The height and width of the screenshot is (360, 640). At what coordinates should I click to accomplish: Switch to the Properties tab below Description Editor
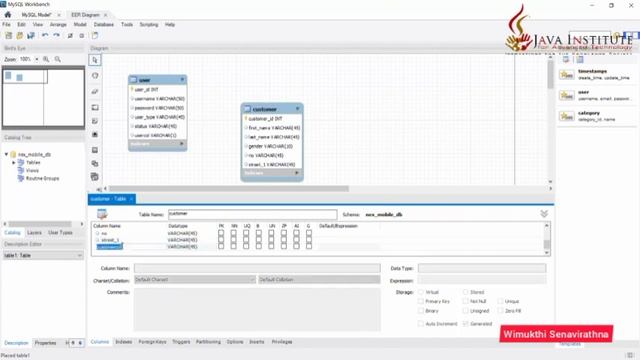click(45, 343)
